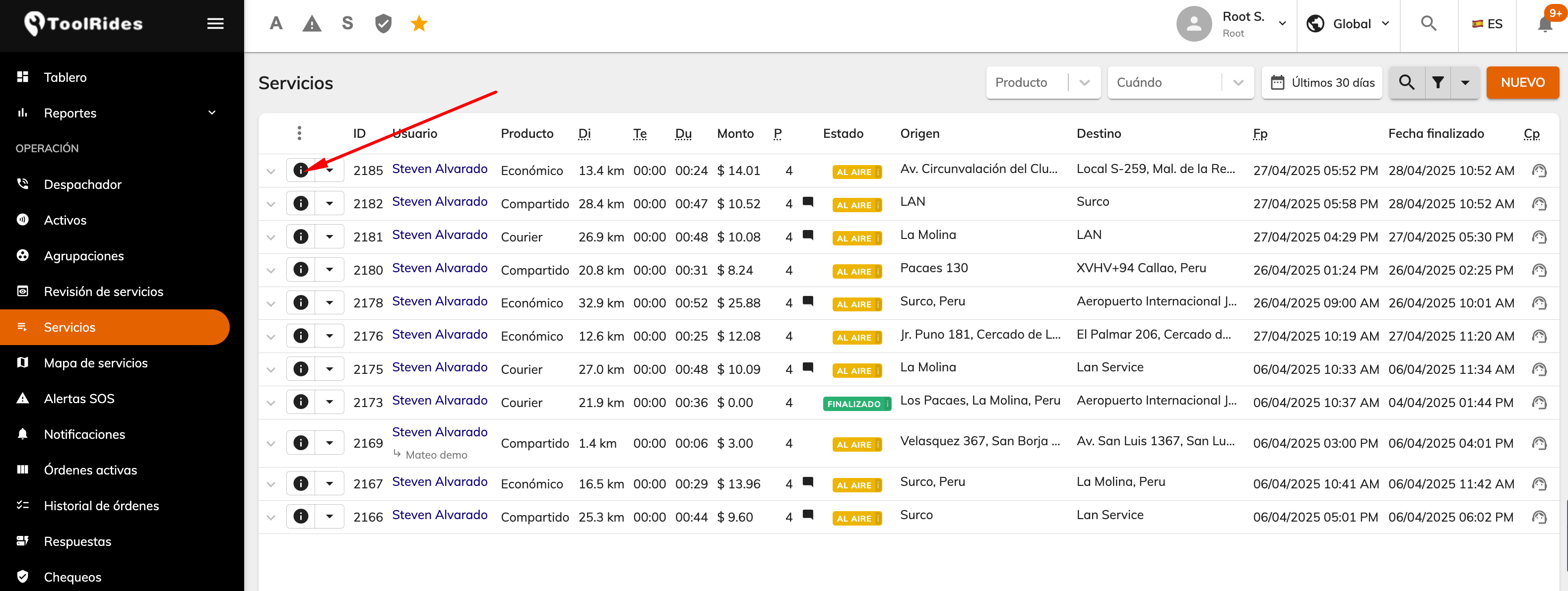Expand the Reportes sidebar menu
Image resolution: width=1568 pixels, height=591 pixels.
[x=115, y=113]
